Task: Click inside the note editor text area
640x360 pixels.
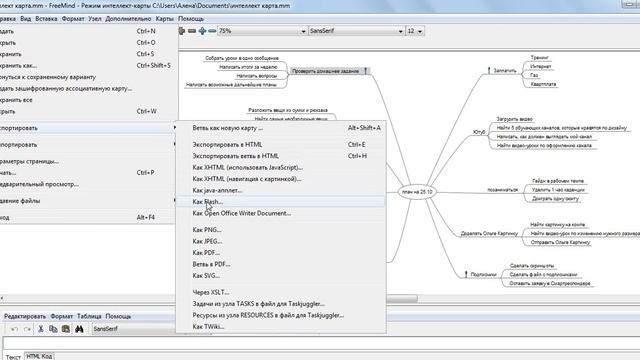Action: (x=321, y=343)
